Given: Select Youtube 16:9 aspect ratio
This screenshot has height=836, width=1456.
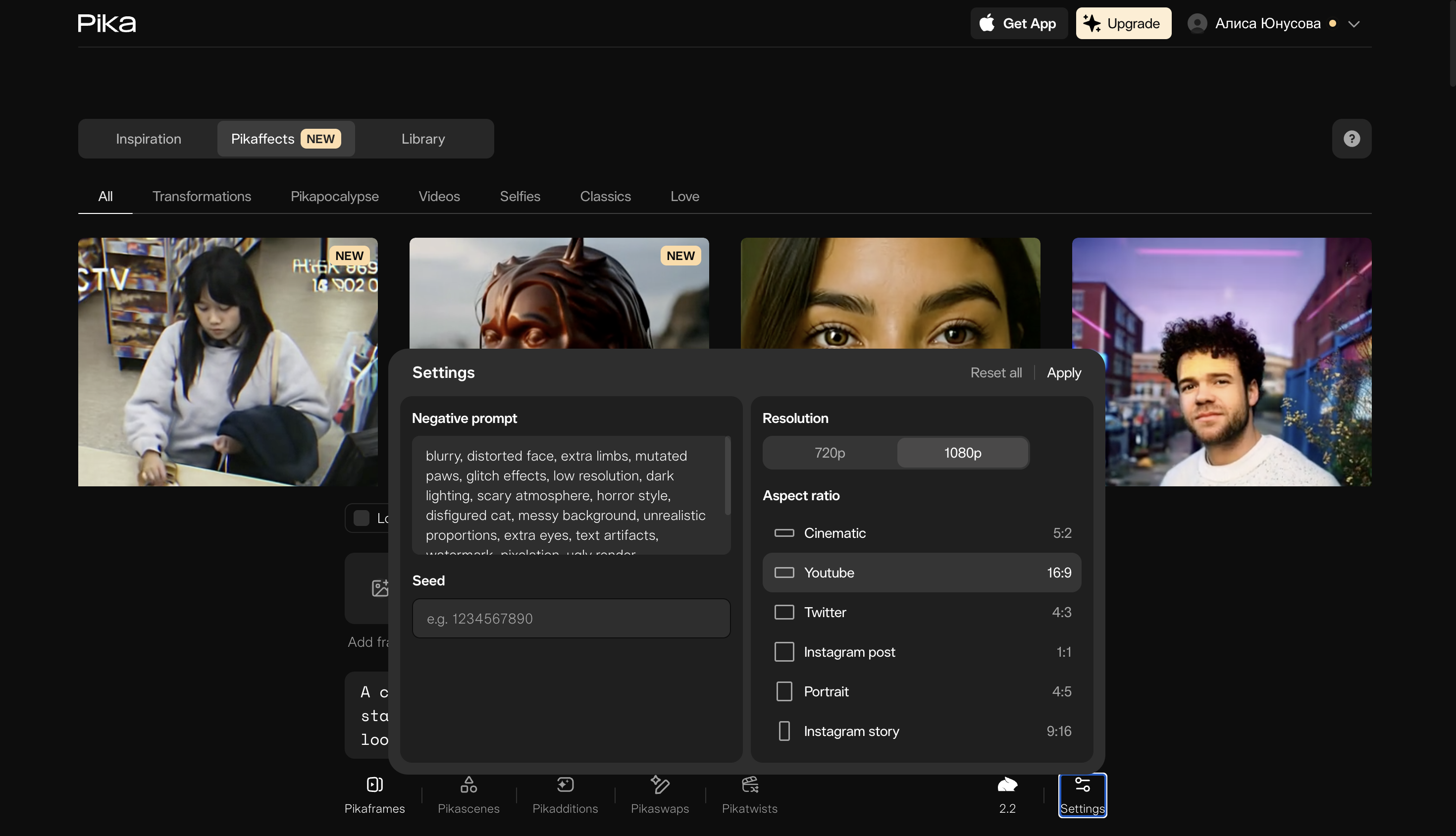Looking at the screenshot, I should (x=922, y=573).
